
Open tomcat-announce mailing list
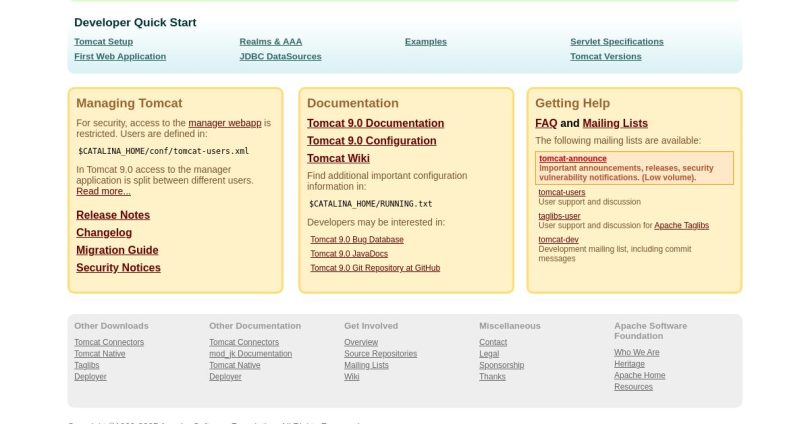pos(573,159)
